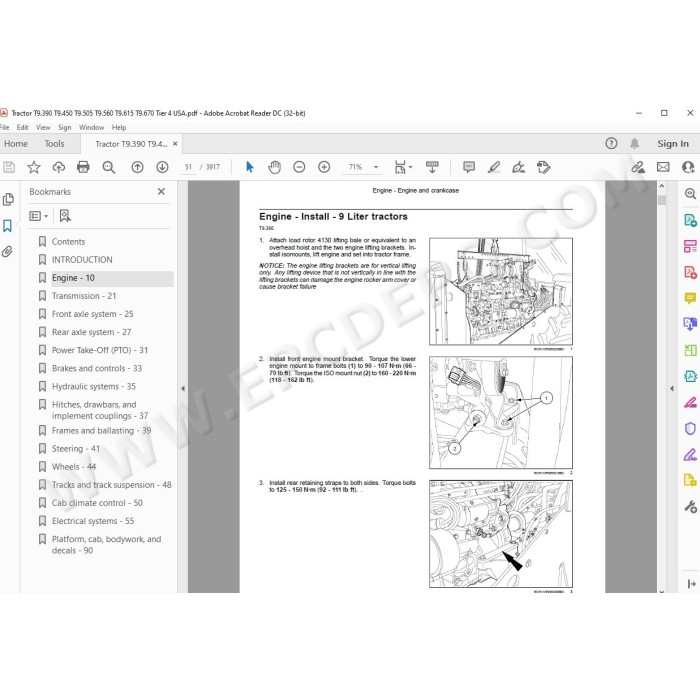Open bookmark options list dropdown
Viewport: 700px width, 700px height.
[x=38, y=217]
